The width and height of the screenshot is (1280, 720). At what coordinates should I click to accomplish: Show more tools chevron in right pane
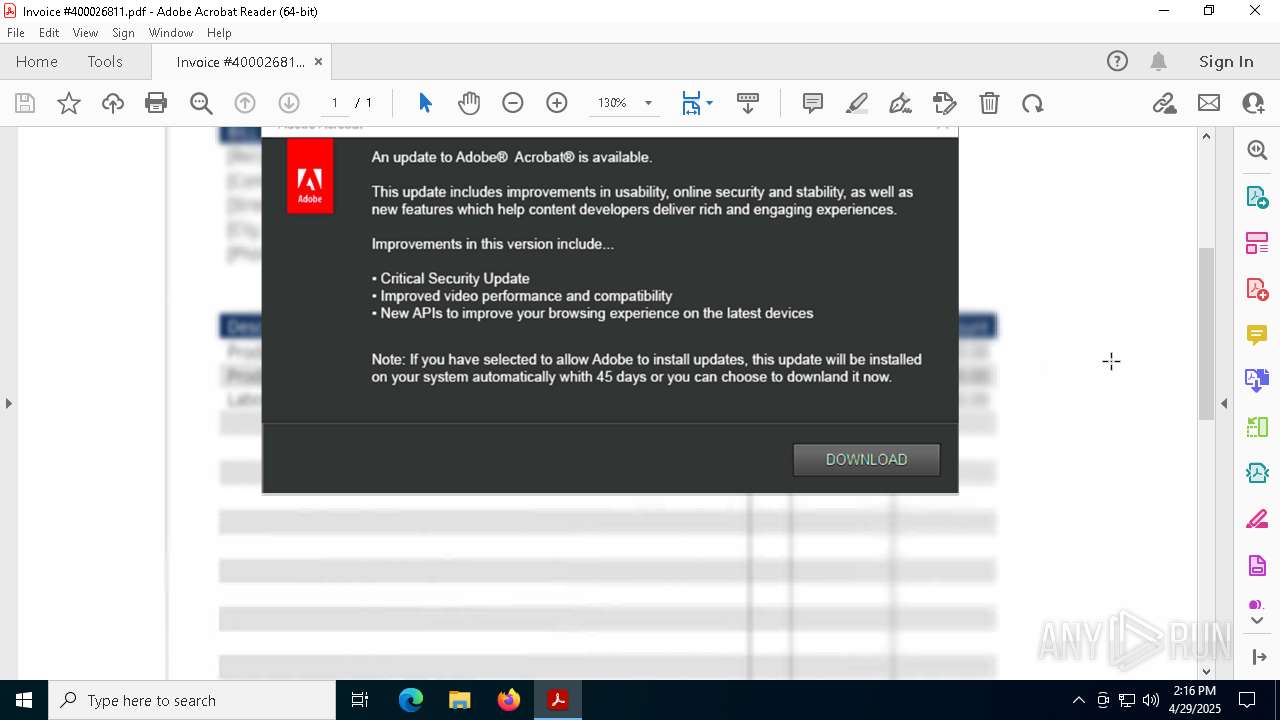point(1257,621)
